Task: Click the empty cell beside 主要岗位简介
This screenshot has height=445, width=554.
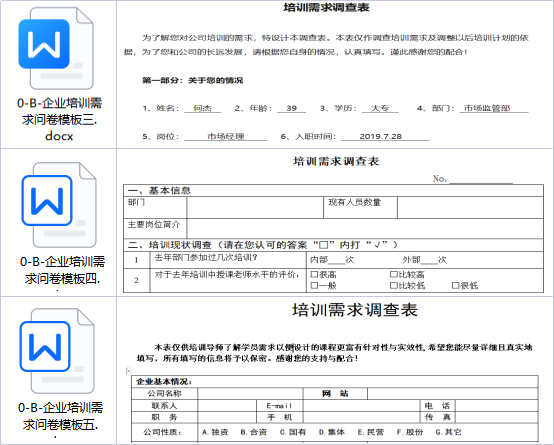Action: 365,229
